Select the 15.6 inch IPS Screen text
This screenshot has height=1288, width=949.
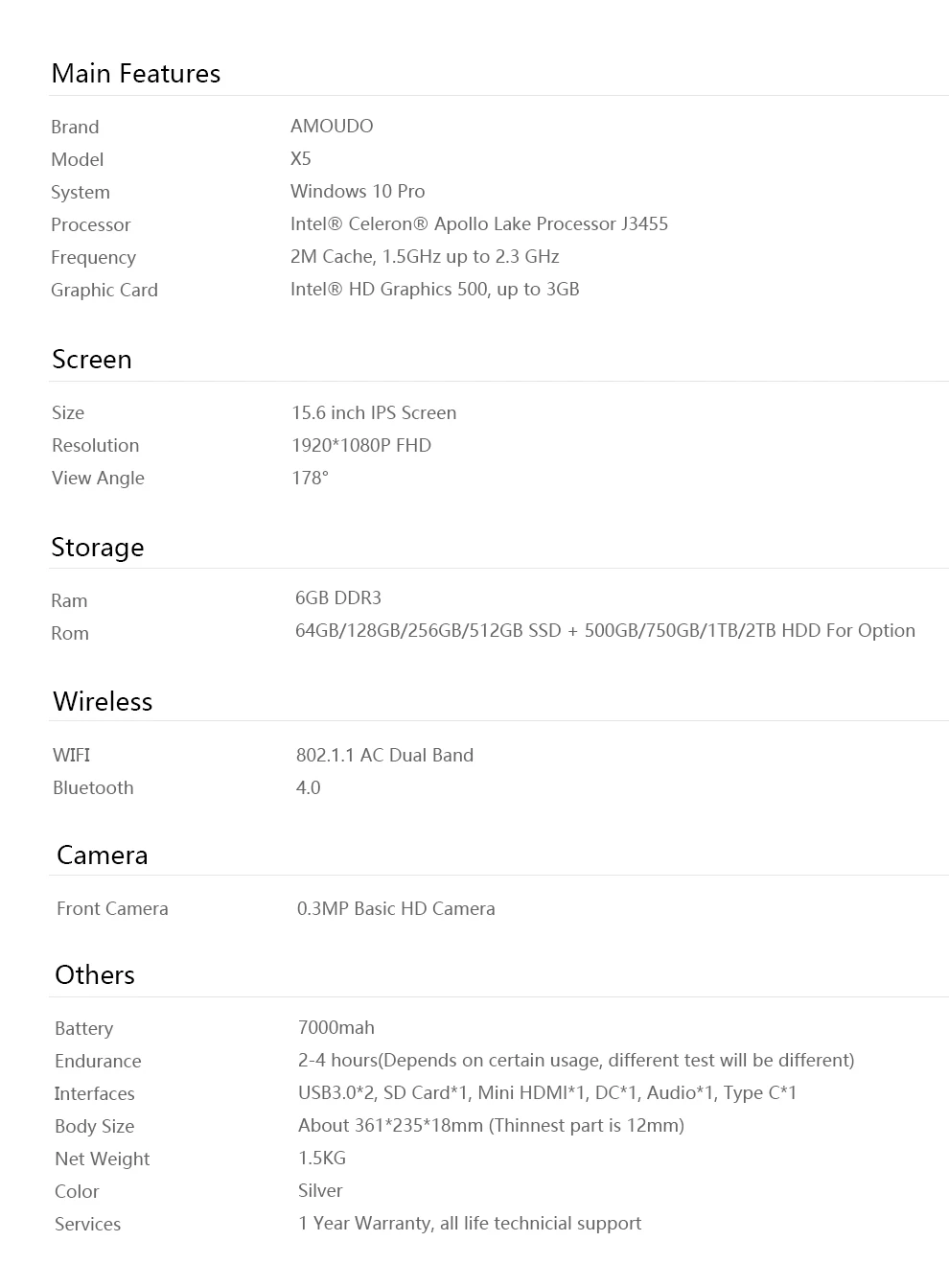[x=374, y=412]
